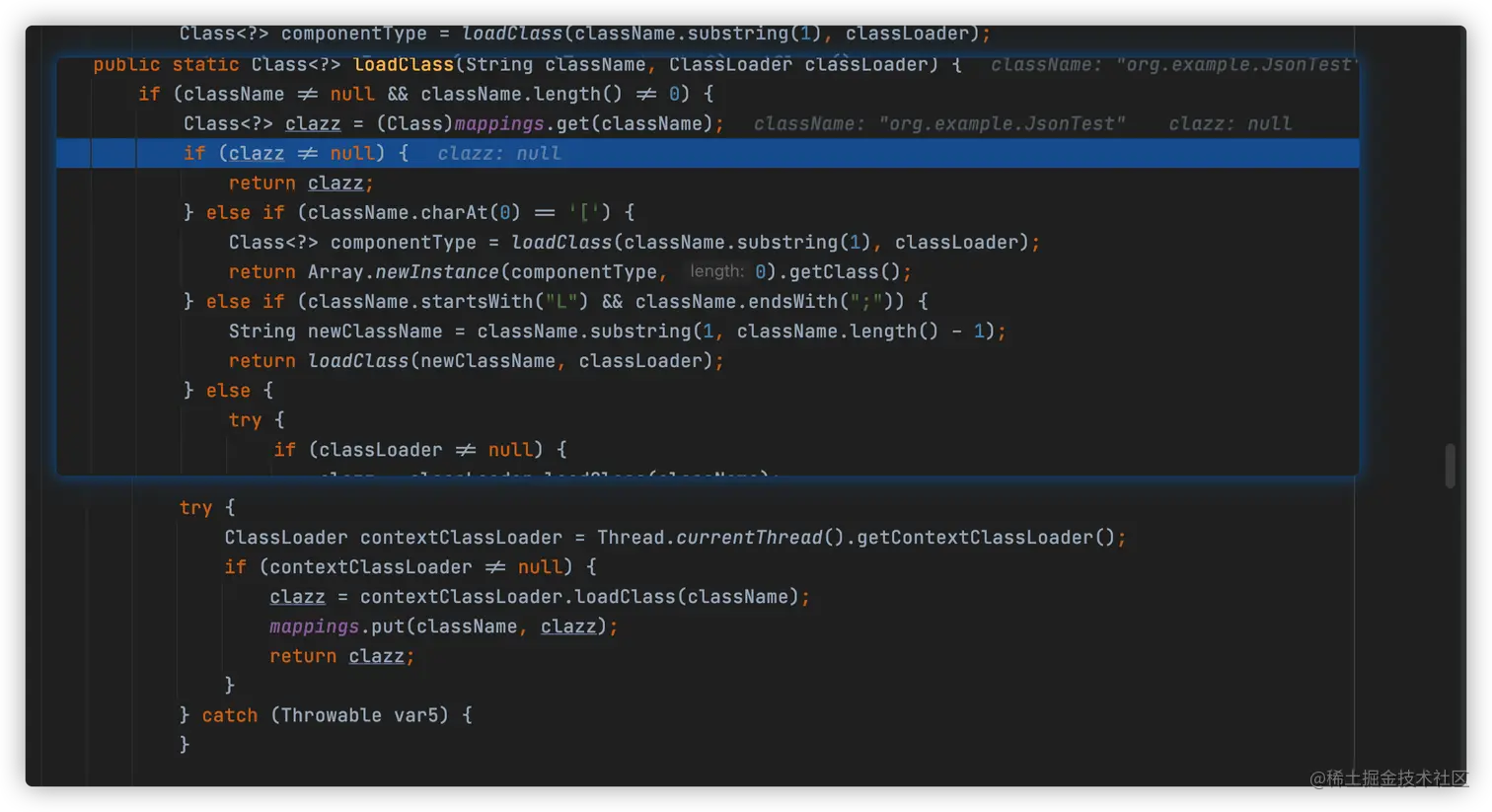Click 'ClassLoader' type in loadClass parameter list
The height and width of the screenshot is (812, 1492).
(730, 64)
